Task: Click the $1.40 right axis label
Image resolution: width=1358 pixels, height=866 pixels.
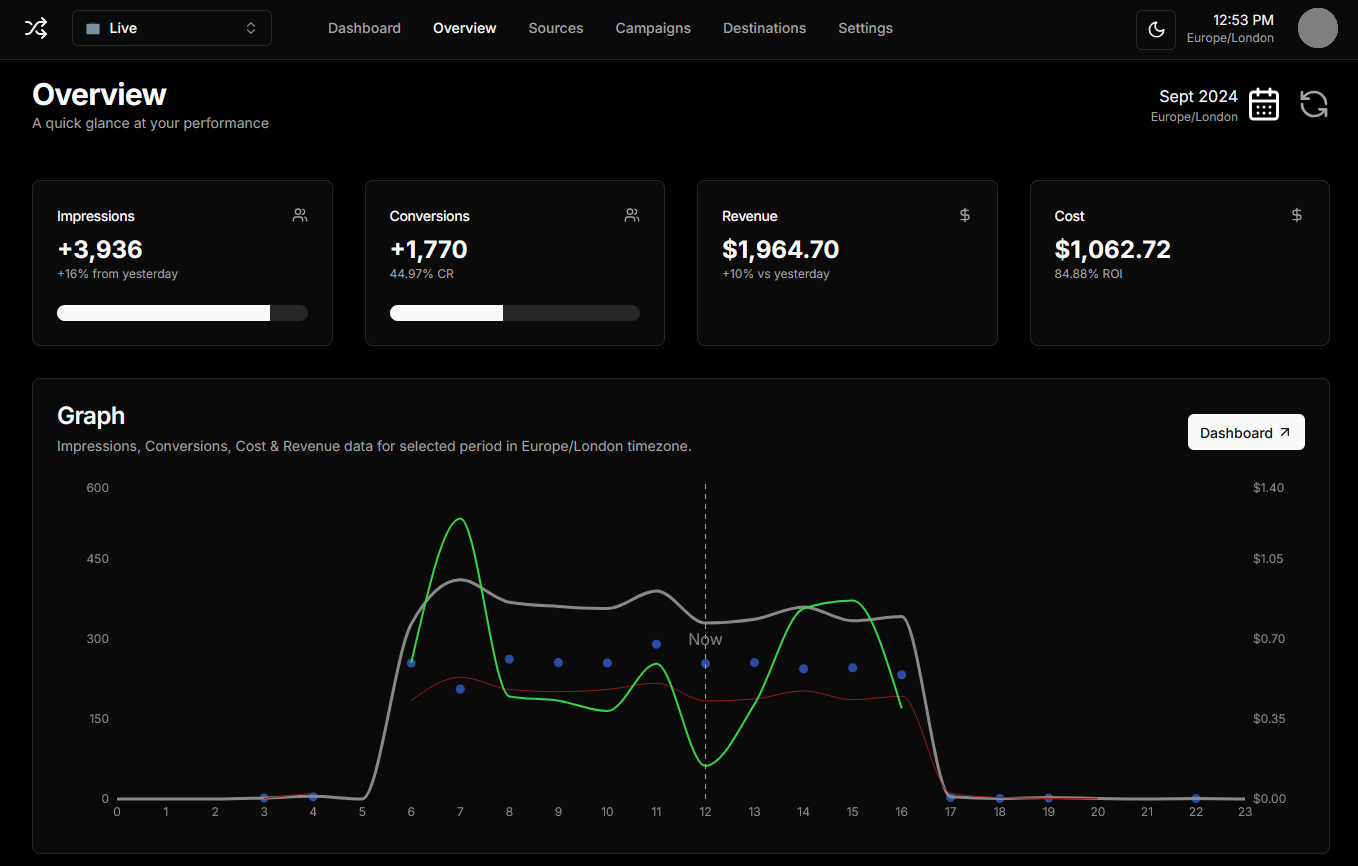Action: (1268, 488)
